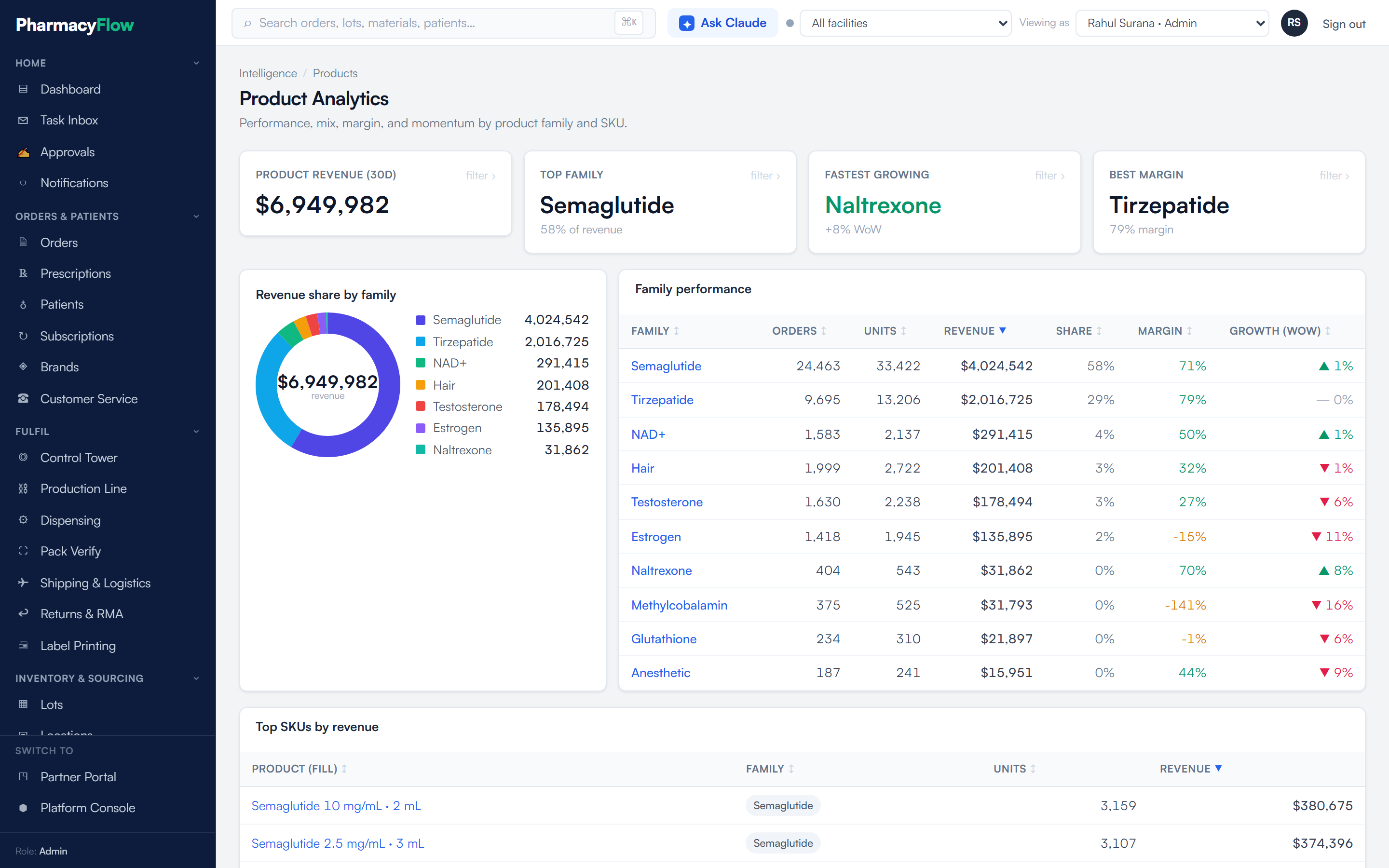Open Semaglutide 10 mg/mL · 2 mL SKU
1389x868 pixels.
336,805
